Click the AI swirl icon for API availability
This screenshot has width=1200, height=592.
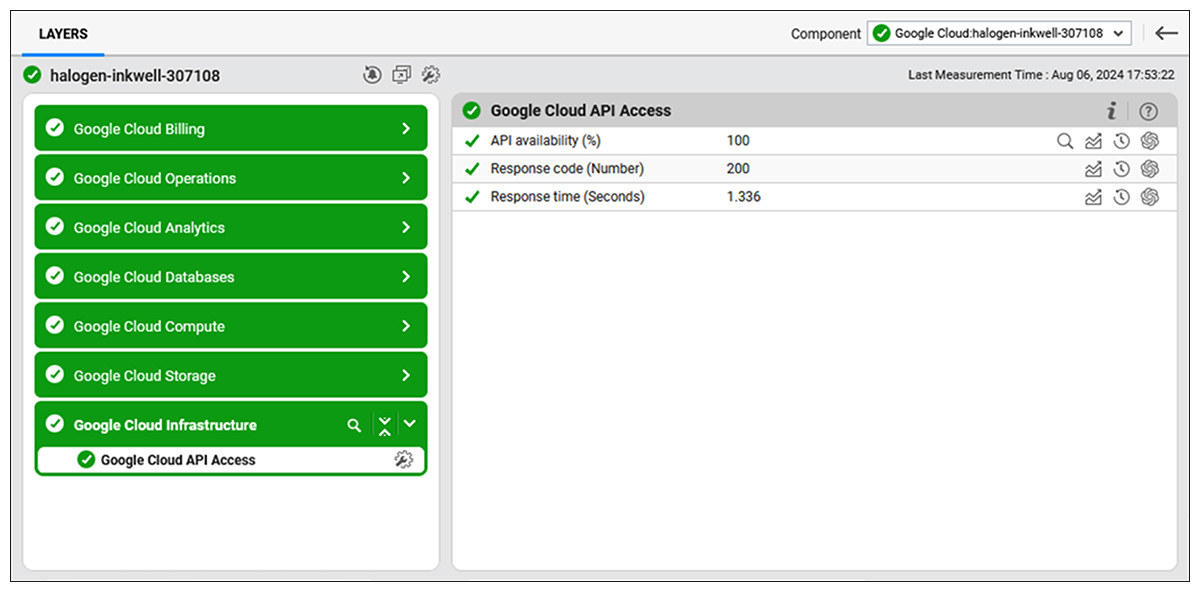1150,141
